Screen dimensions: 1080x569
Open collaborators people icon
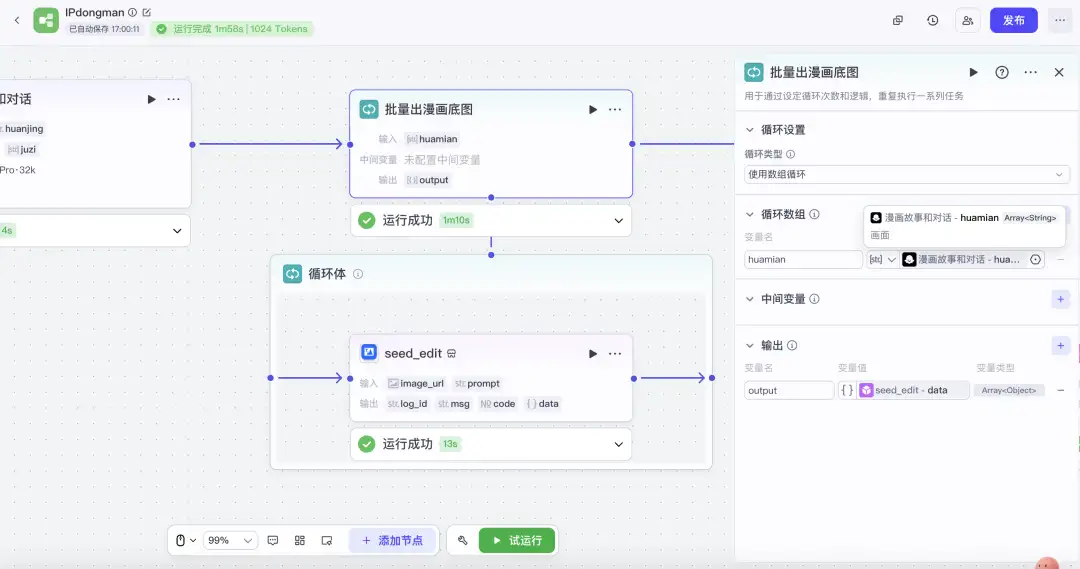[x=968, y=21]
